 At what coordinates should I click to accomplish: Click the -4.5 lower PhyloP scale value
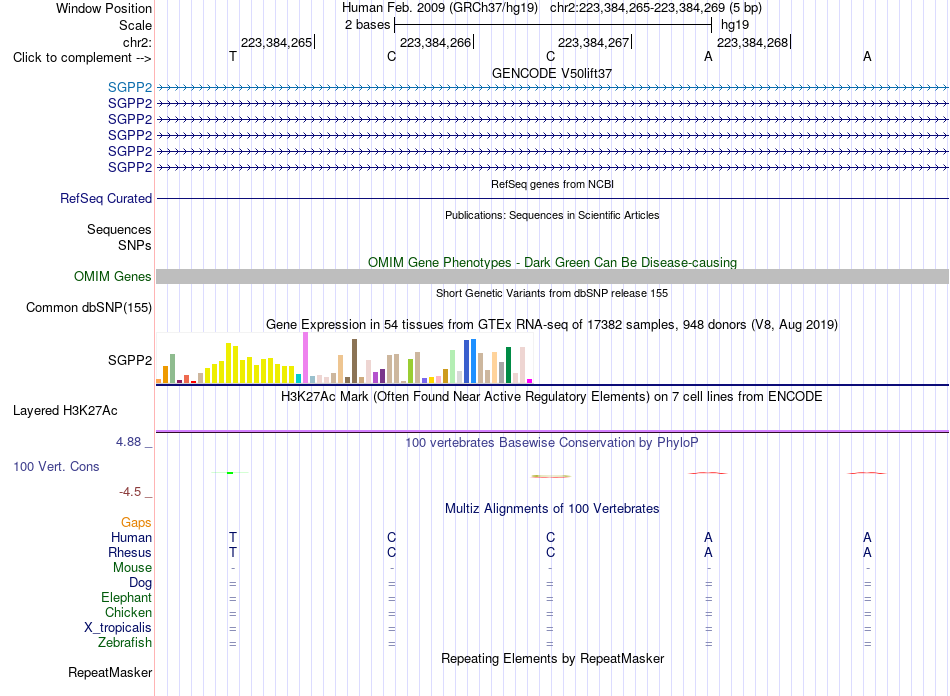pos(130,492)
